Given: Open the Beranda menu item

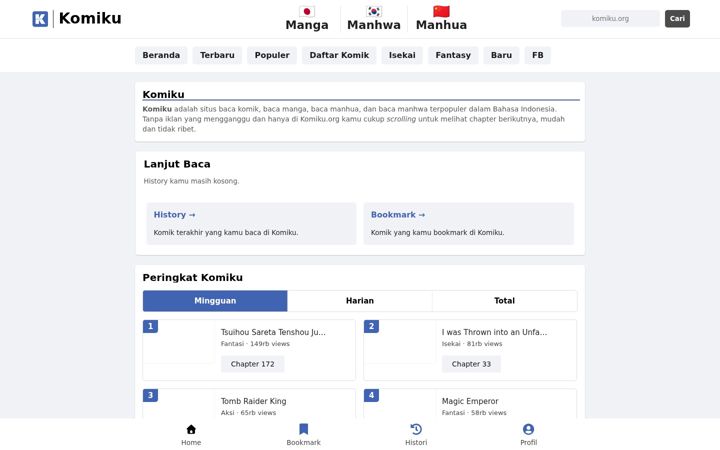Looking at the screenshot, I should pyautogui.click(x=161, y=55).
